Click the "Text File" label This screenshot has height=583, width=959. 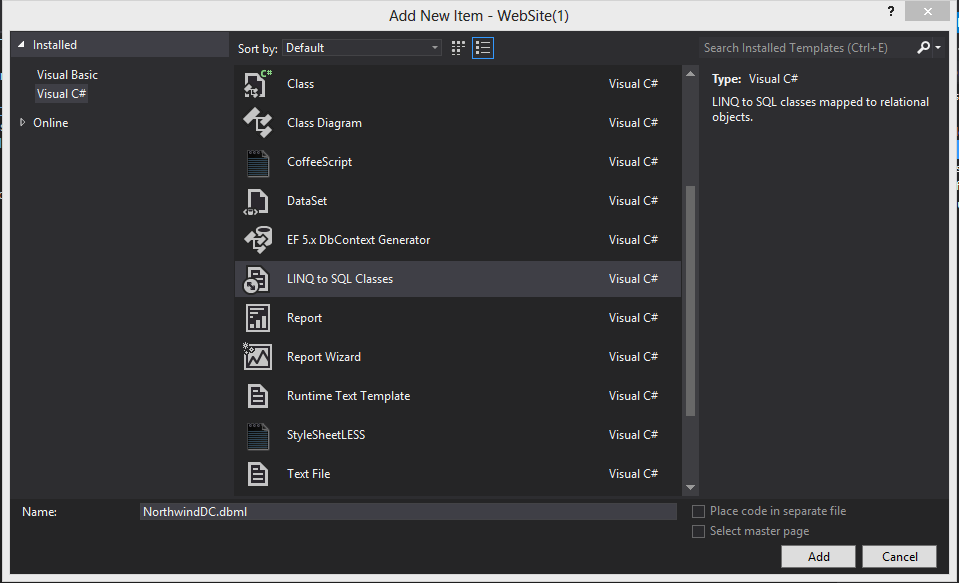308,474
